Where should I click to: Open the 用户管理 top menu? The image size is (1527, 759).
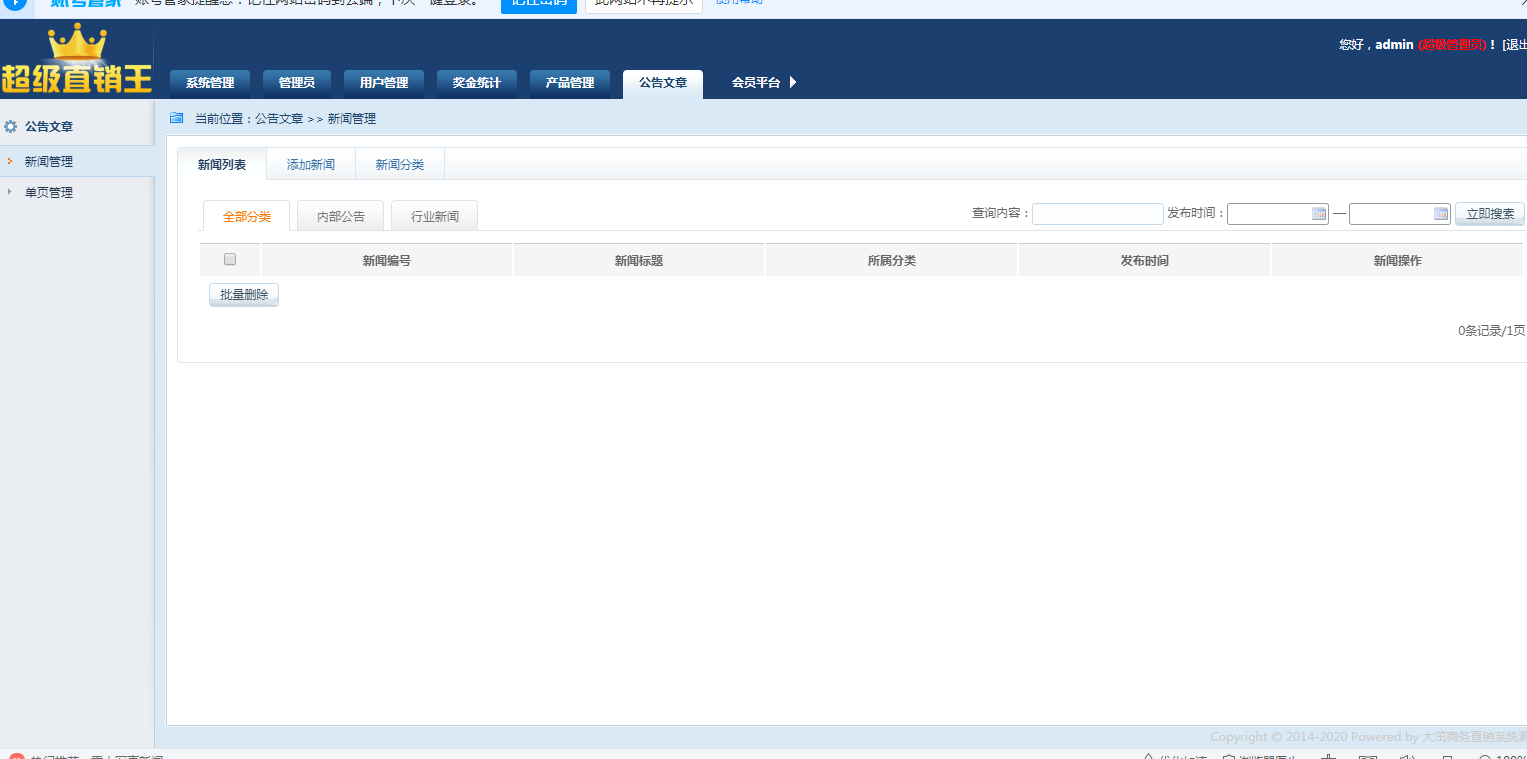[384, 83]
